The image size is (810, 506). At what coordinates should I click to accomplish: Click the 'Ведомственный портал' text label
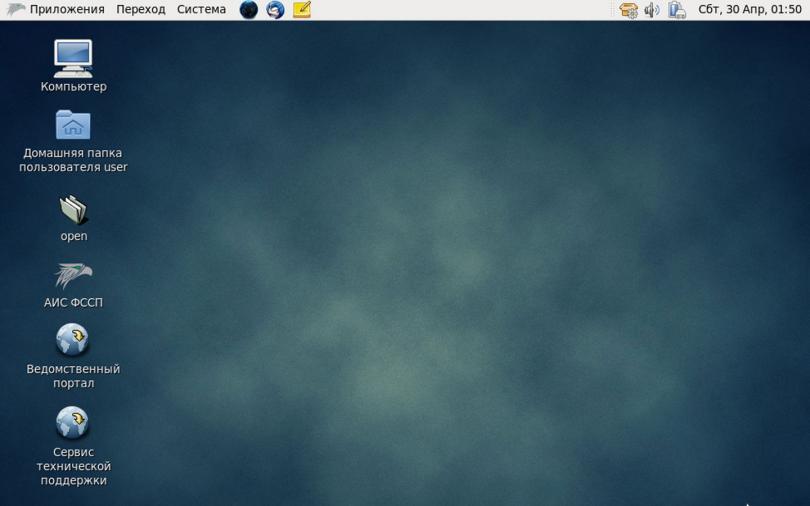pyautogui.click(x=73, y=376)
